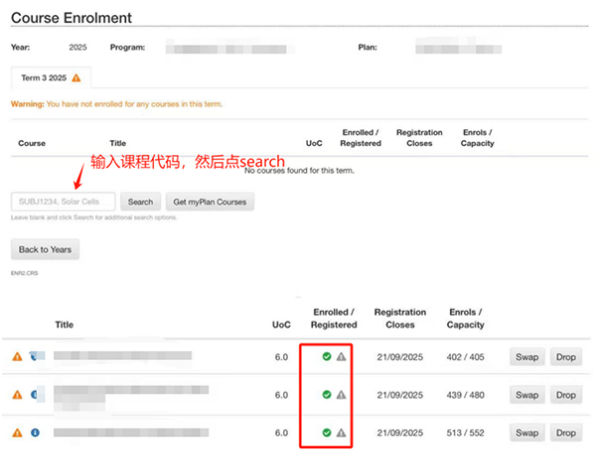Screen dimensions: 600x456
Task: Click blue info icon in 513 / 552 row
Action: click(34, 433)
